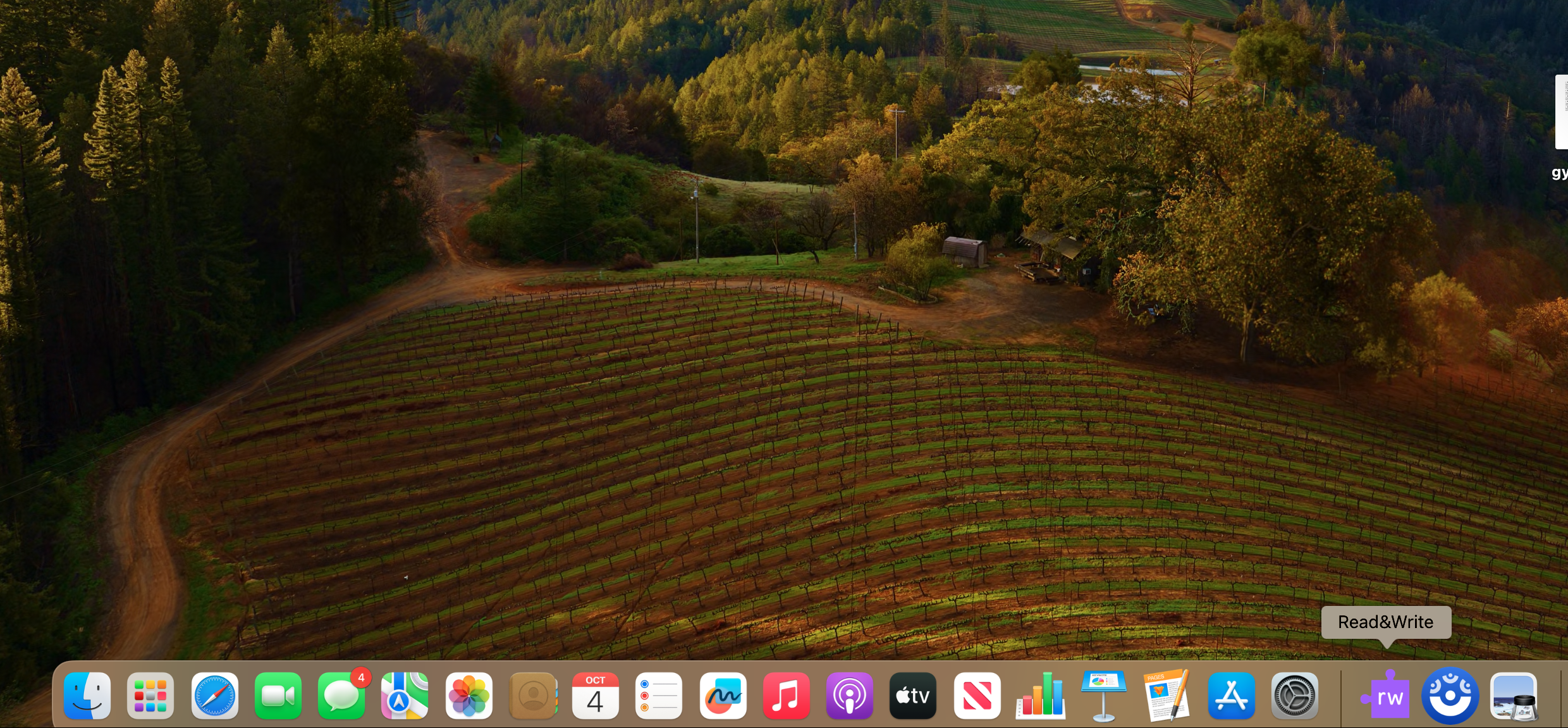Open Messages with 4 unread notifications

click(x=343, y=696)
